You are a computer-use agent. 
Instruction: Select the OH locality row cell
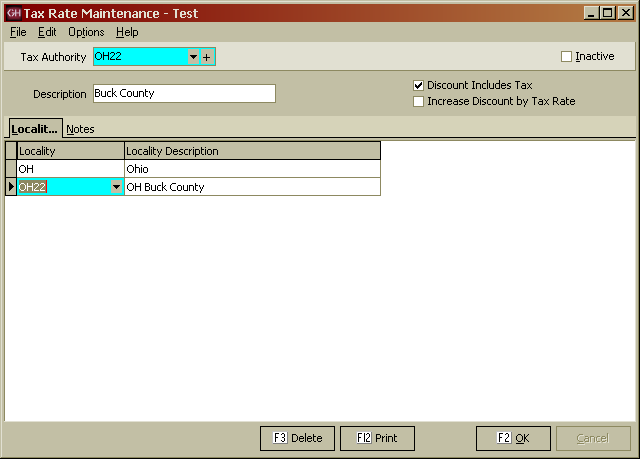tap(70, 169)
